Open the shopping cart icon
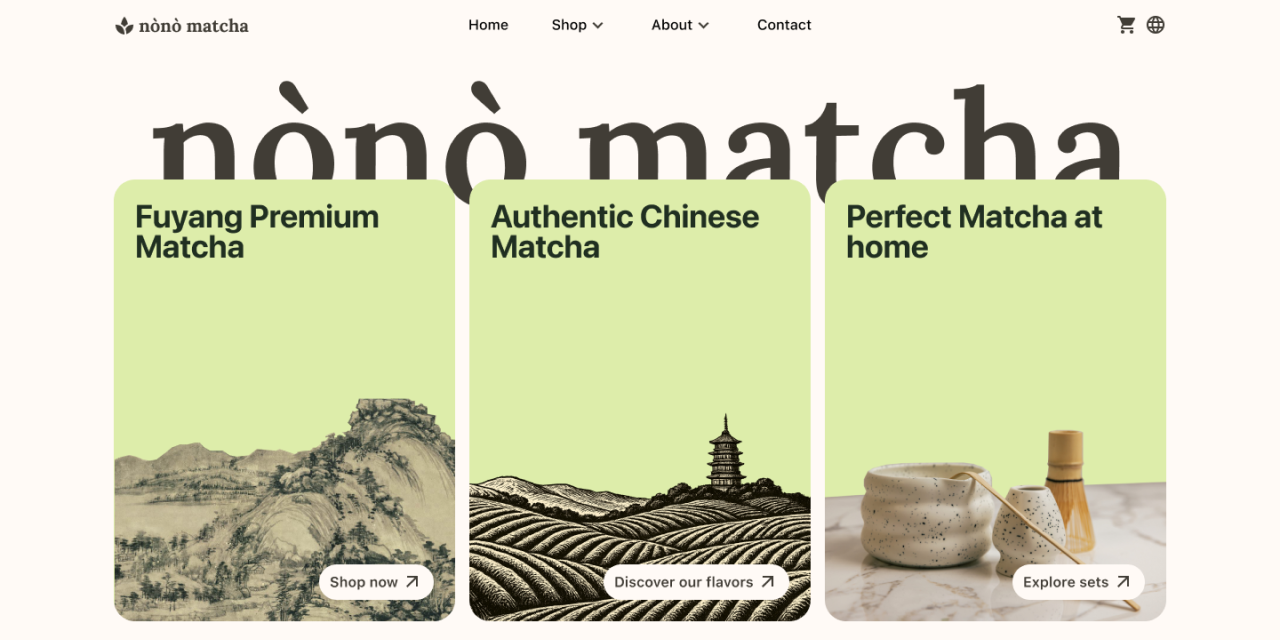The width and height of the screenshot is (1280, 640). (x=1126, y=25)
